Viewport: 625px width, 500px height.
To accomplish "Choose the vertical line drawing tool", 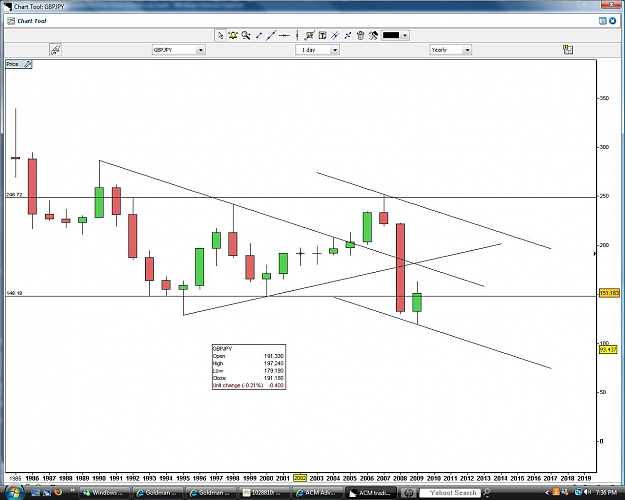I will tap(297, 35).
